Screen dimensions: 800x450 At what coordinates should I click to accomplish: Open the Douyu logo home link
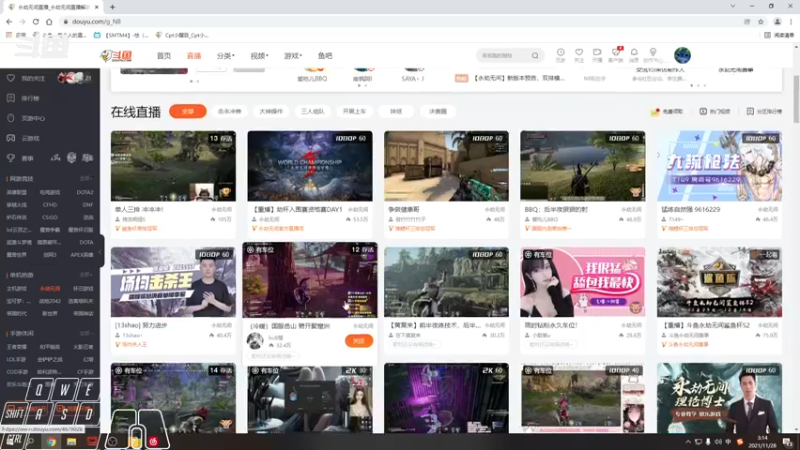(116, 56)
